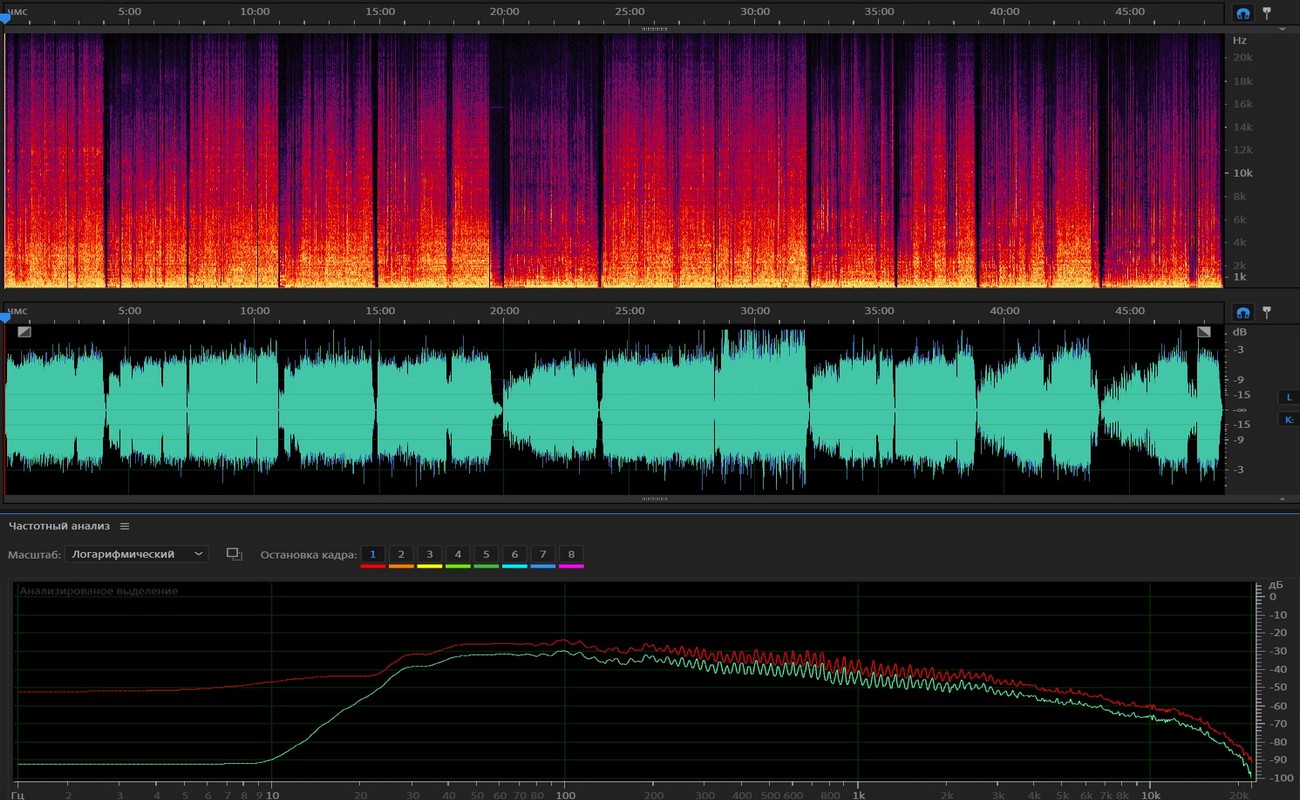Click frame hold button 6
1300x800 pixels.
point(515,554)
